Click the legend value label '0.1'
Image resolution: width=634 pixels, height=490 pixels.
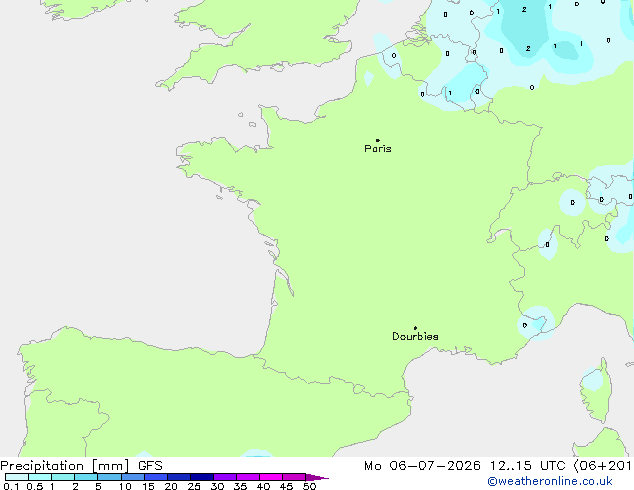(11, 486)
